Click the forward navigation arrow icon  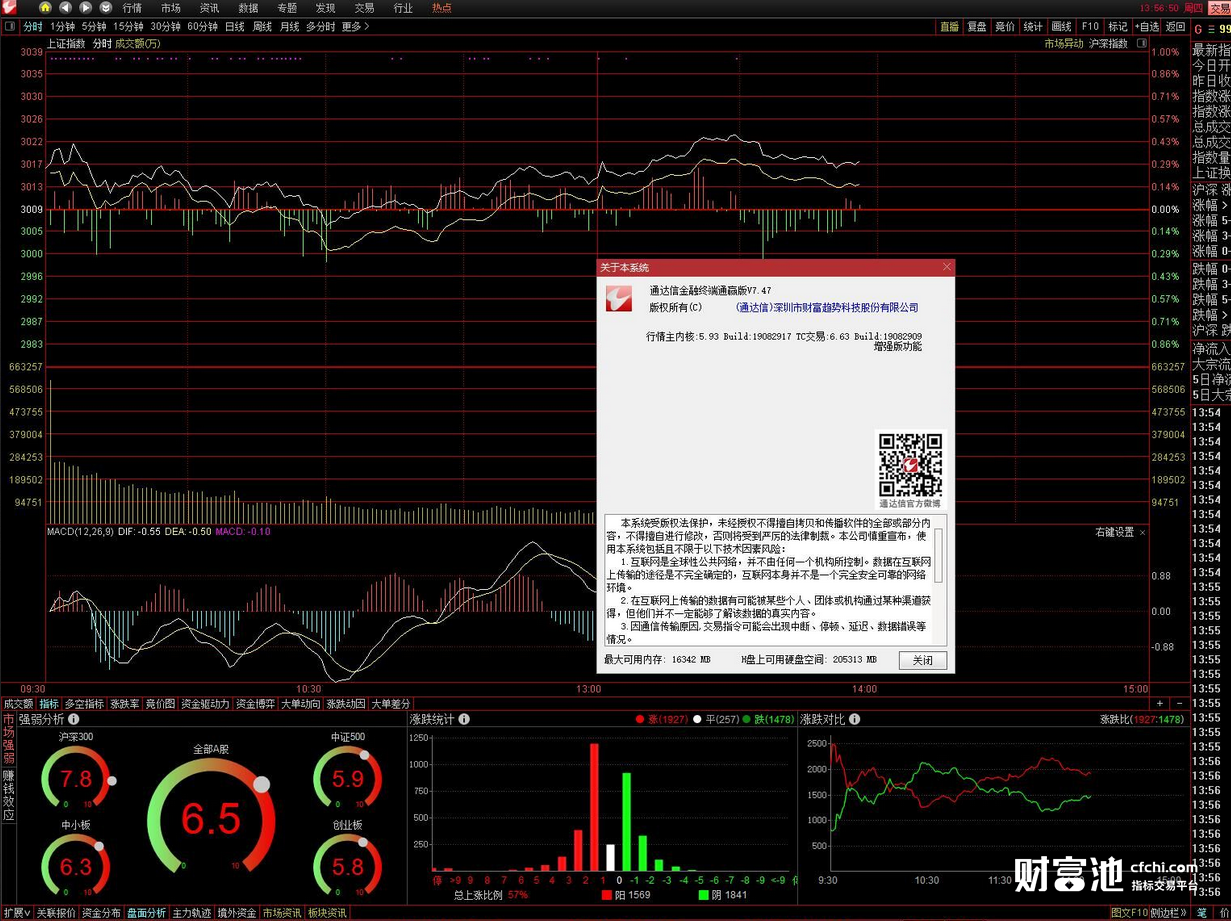pos(85,7)
